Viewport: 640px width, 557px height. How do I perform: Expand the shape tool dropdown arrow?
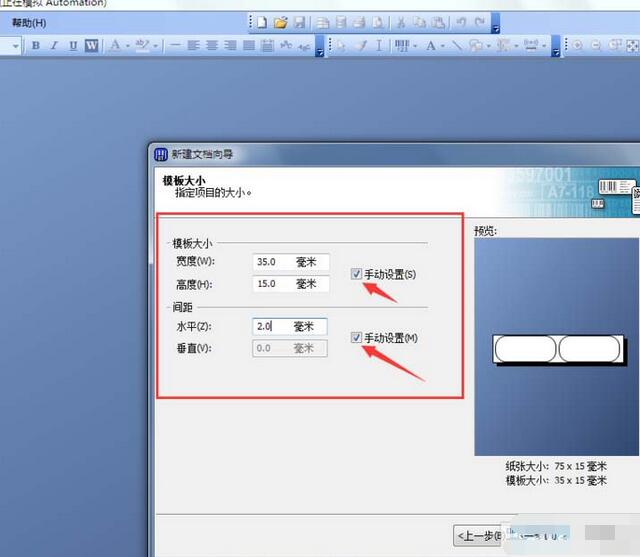point(489,46)
